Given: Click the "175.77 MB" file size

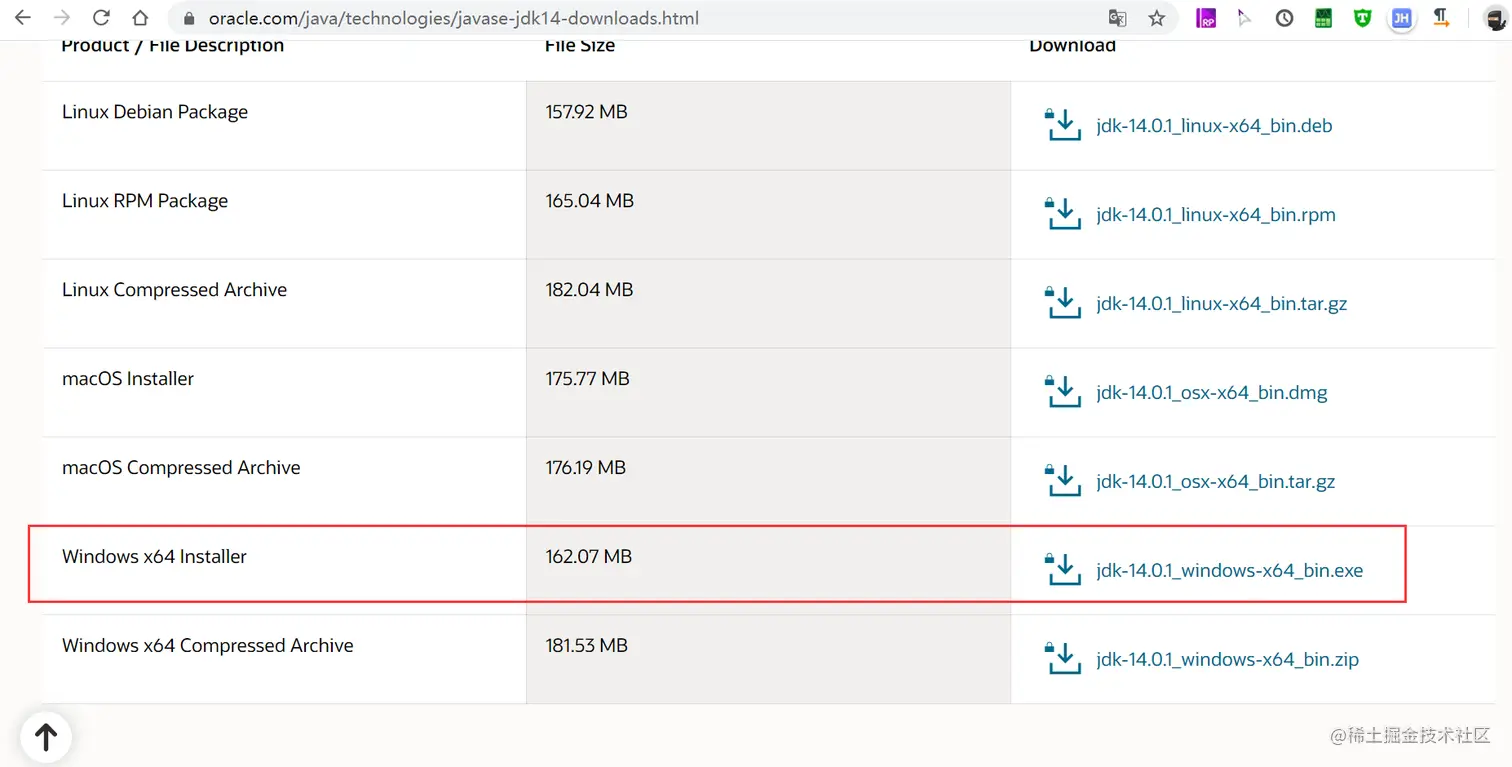Looking at the screenshot, I should click(587, 379).
